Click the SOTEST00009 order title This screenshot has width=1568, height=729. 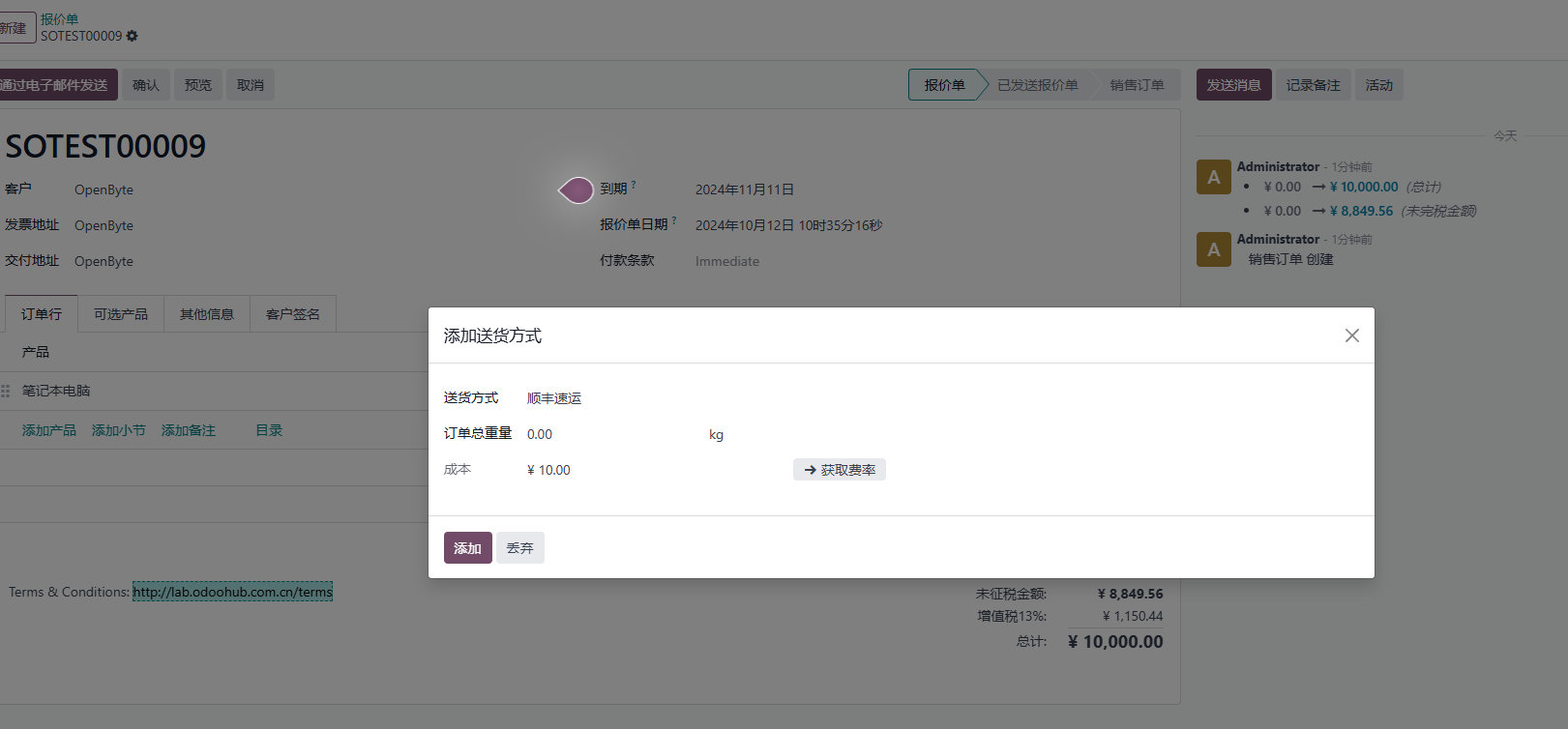click(x=105, y=146)
